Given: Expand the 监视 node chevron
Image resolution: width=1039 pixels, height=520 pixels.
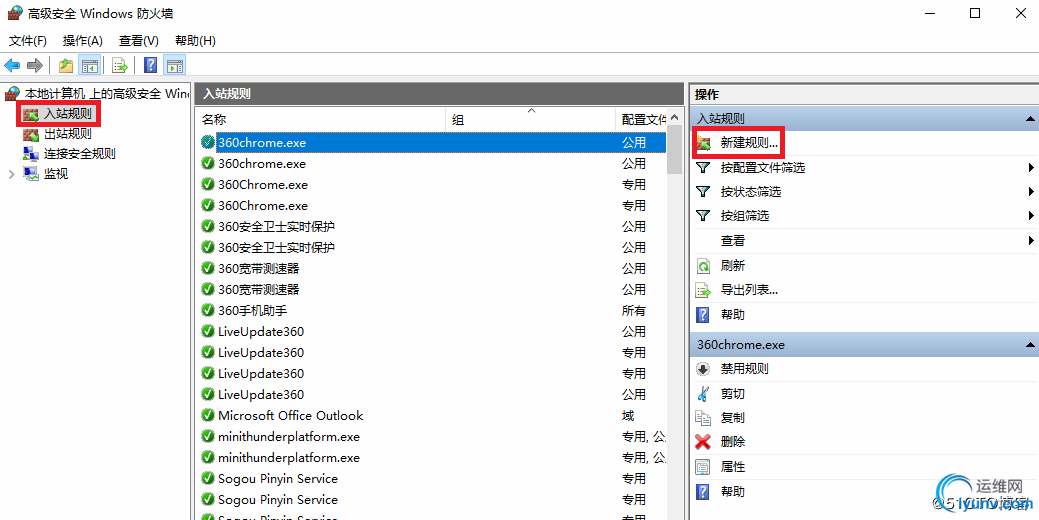Looking at the screenshot, I should point(11,174).
